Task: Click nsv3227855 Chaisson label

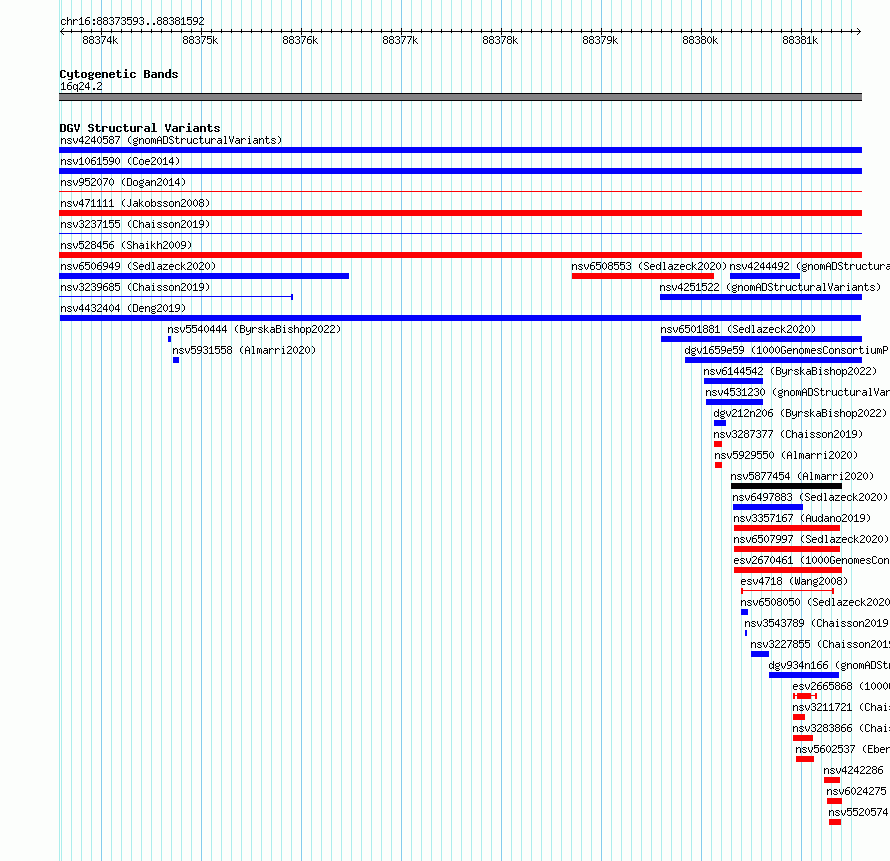Action: (820, 644)
